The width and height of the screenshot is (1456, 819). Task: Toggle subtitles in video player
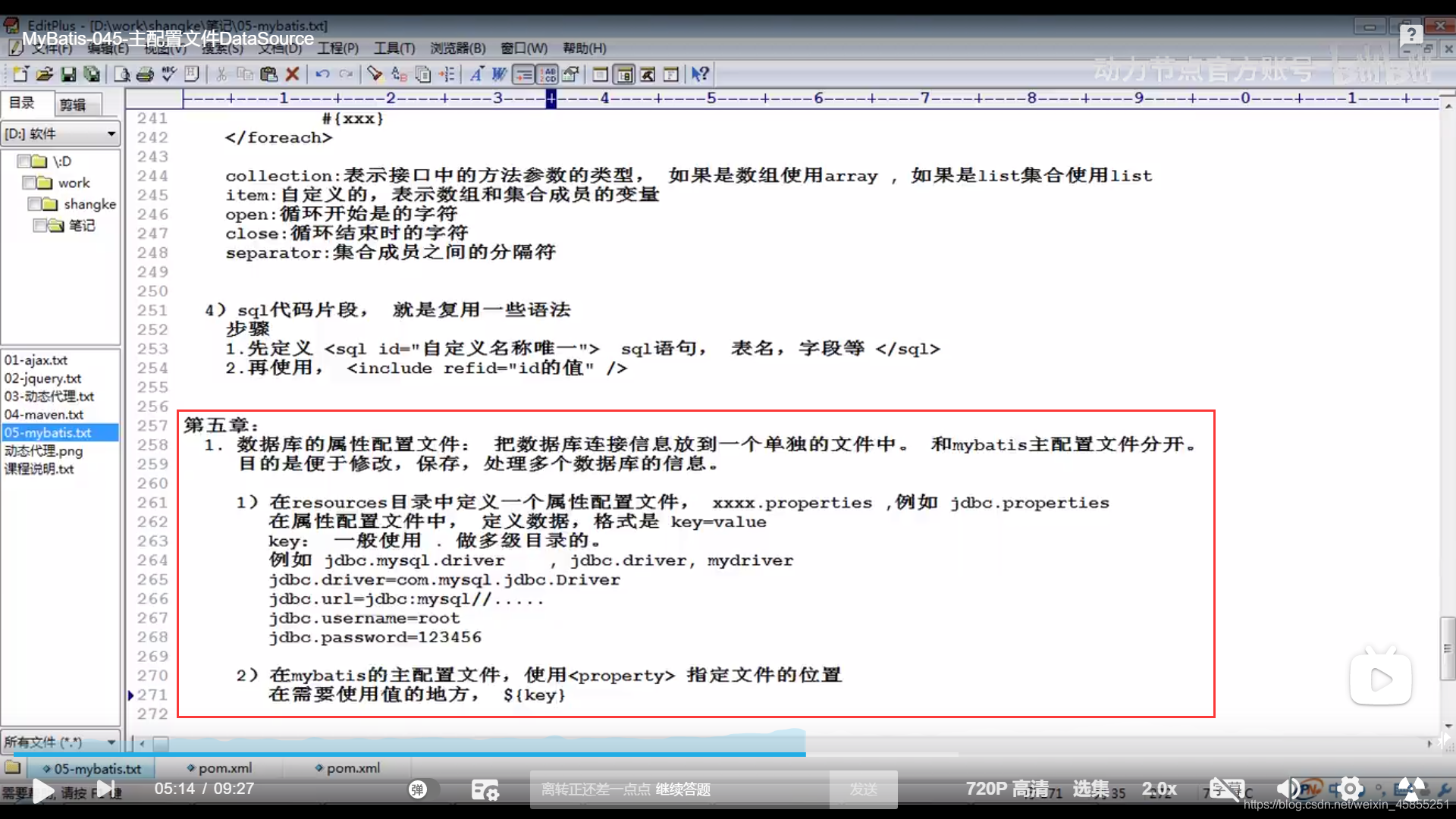[1226, 789]
